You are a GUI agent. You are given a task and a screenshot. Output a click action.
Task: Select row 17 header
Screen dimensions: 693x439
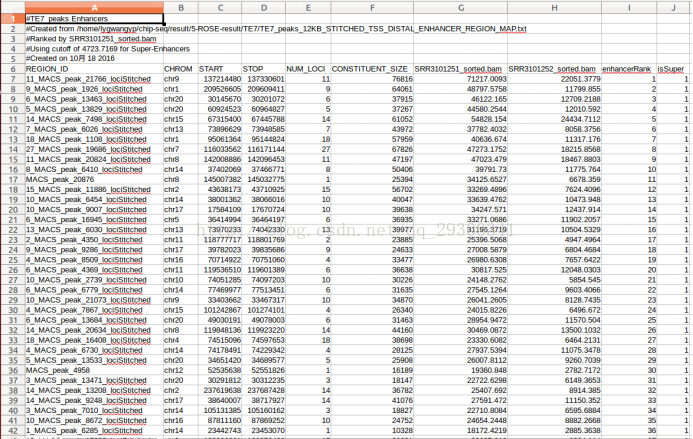[x=13, y=179]
